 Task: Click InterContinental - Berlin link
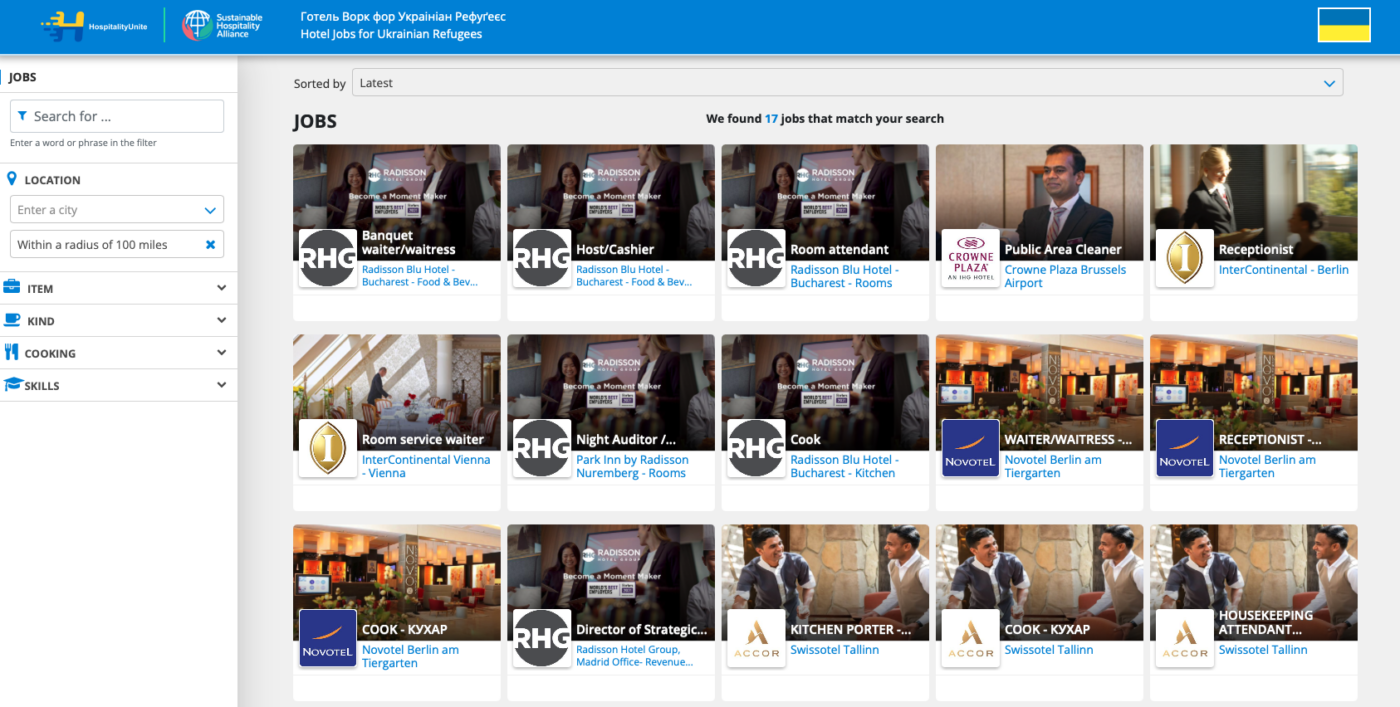pyautogui.click(x=1283, y=270)
